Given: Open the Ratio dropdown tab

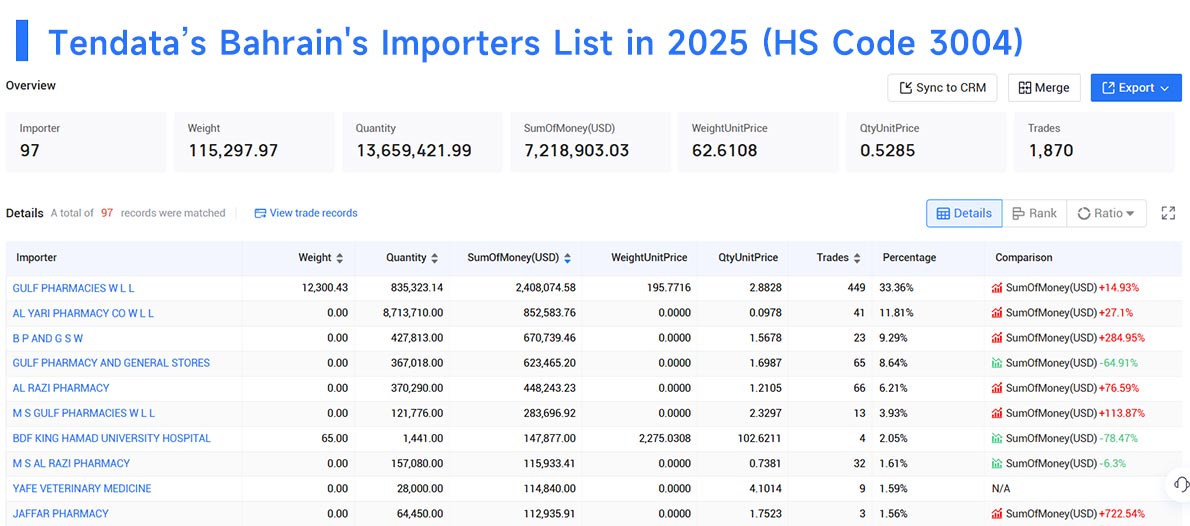Looking at the screenshot, I should [x=1106, y=213].
